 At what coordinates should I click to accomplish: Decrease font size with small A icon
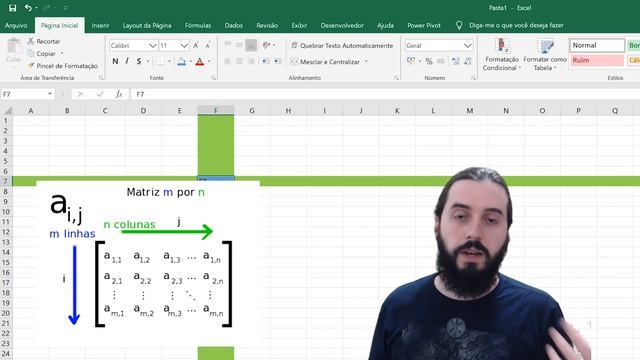click(x=208, y=46)
